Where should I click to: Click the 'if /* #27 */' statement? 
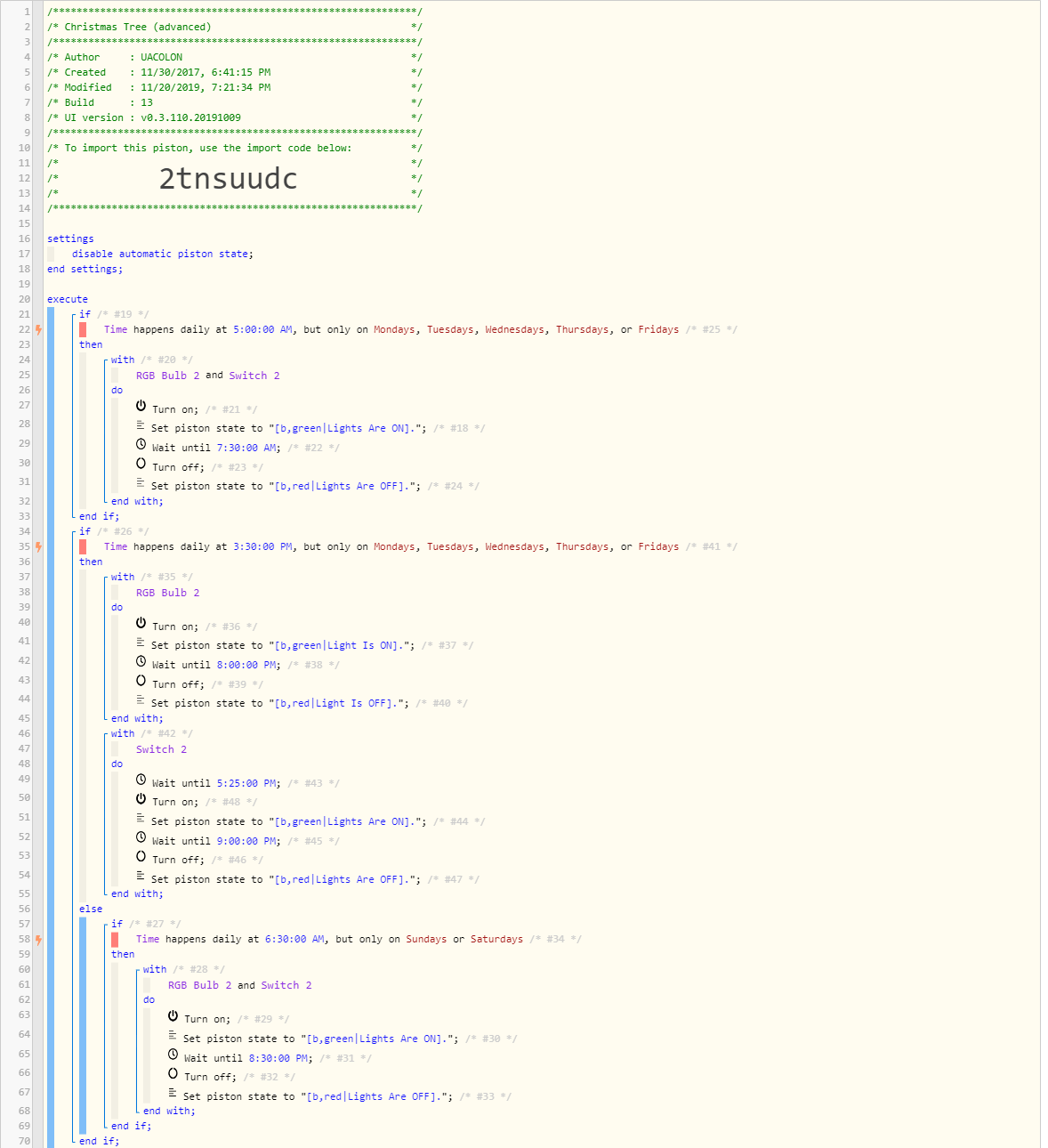point(146,924)
